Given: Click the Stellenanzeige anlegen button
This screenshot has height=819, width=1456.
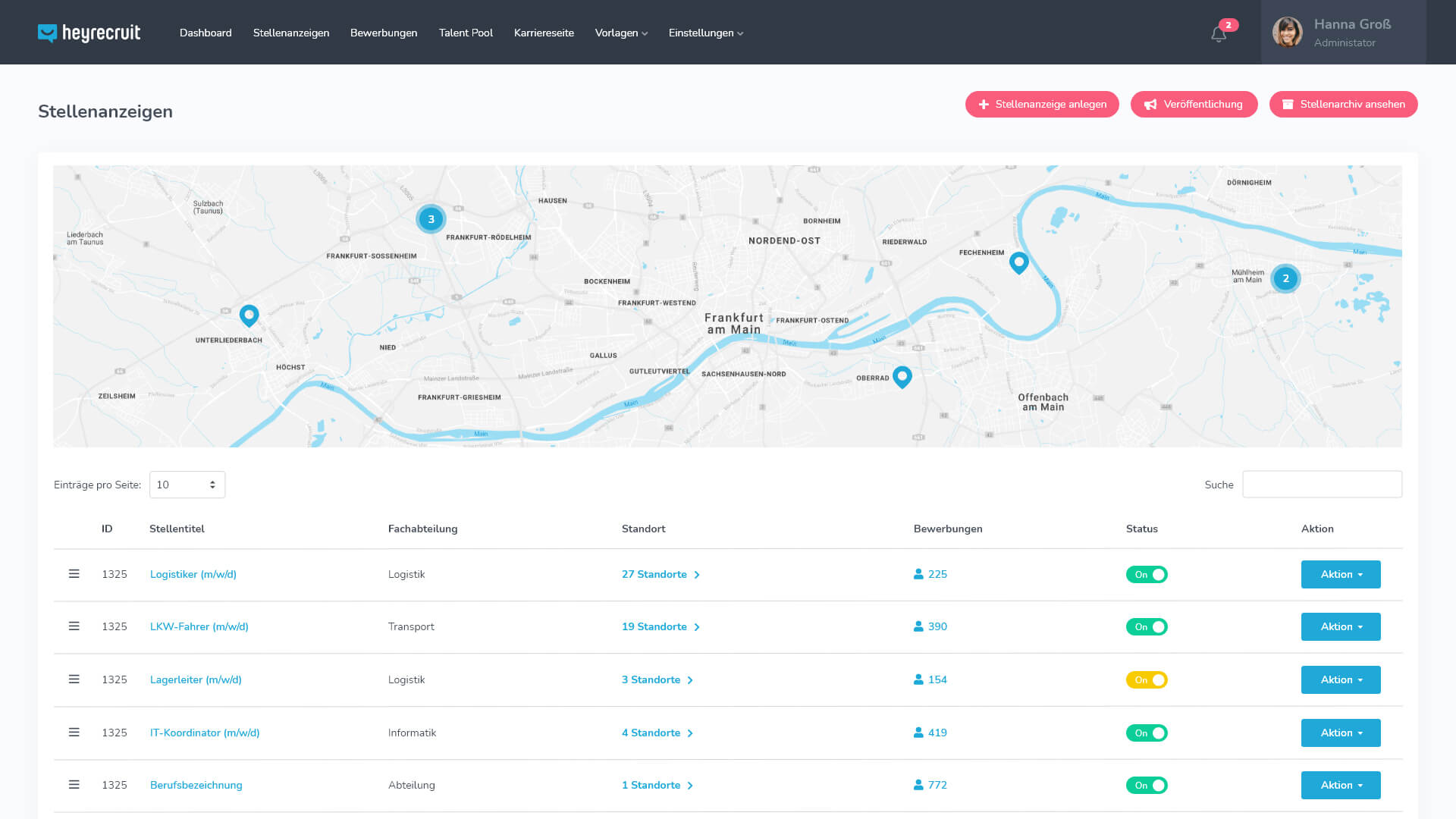Looking at the screenshot, I should (1041, 104).
